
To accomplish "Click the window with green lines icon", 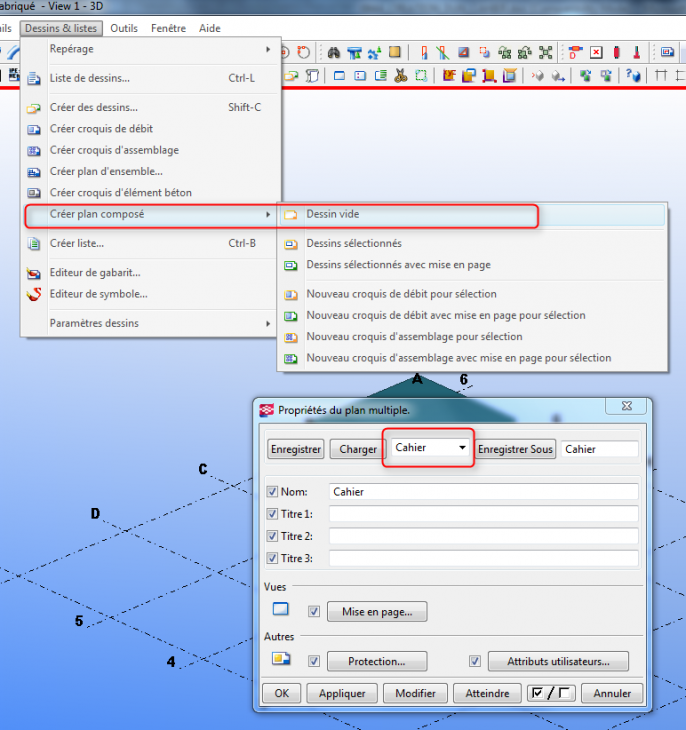I will pyautogui.click(x=380, y=75).
